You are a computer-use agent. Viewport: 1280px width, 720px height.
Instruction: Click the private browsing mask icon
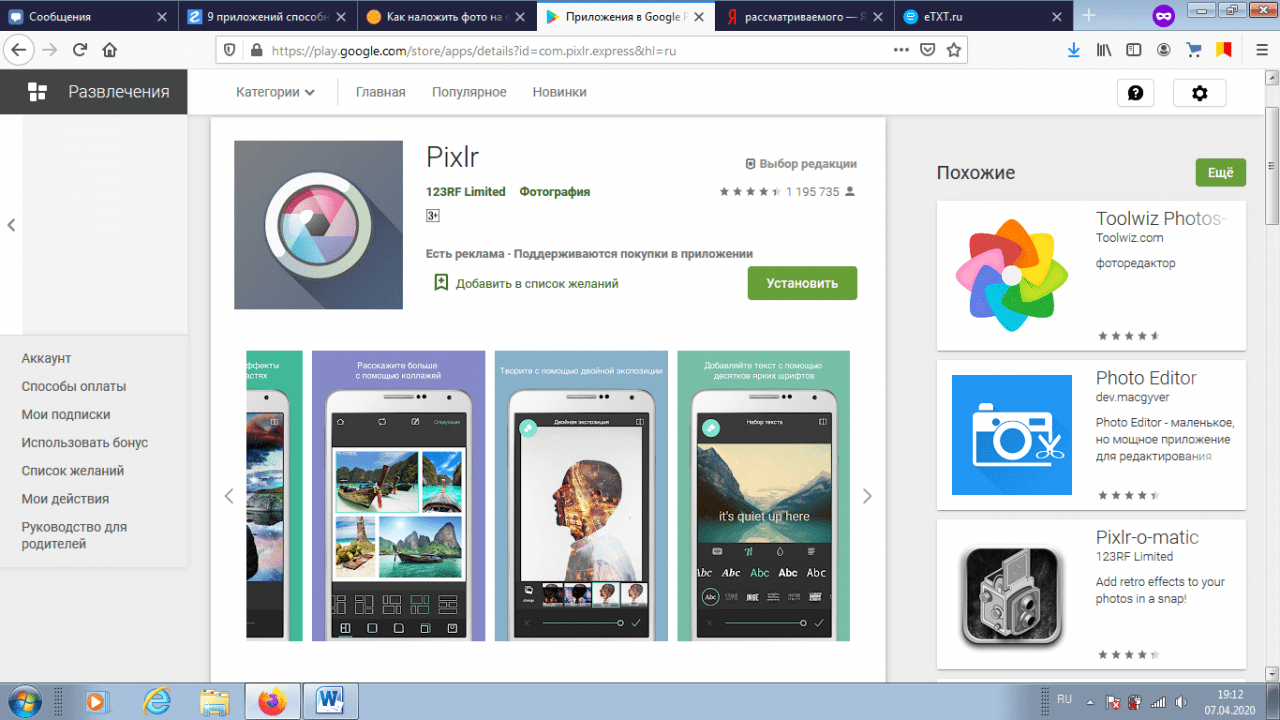point(1163,16)
